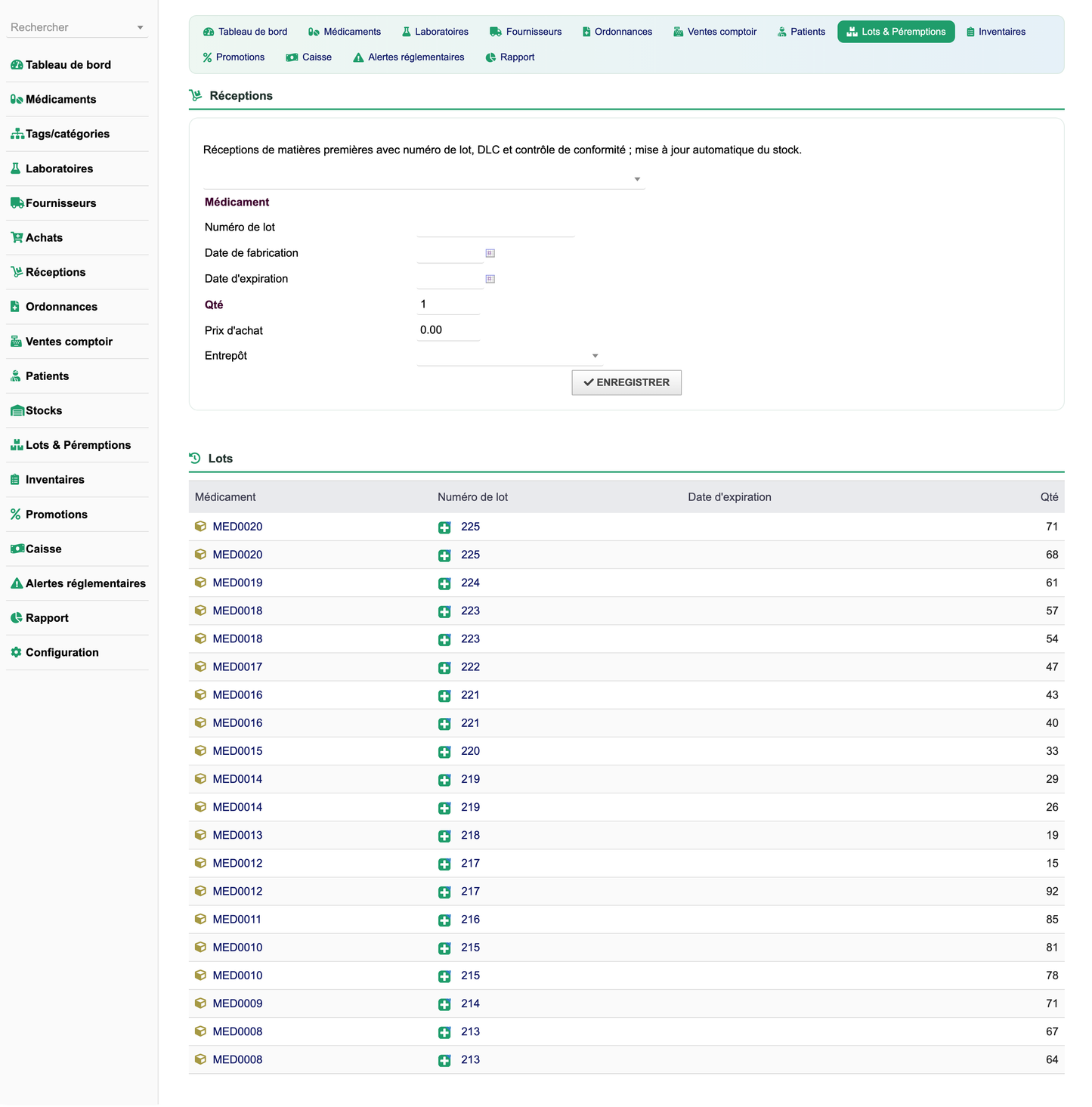
Task: Click the Patients icon in sidebar
Action: [16, 376]
